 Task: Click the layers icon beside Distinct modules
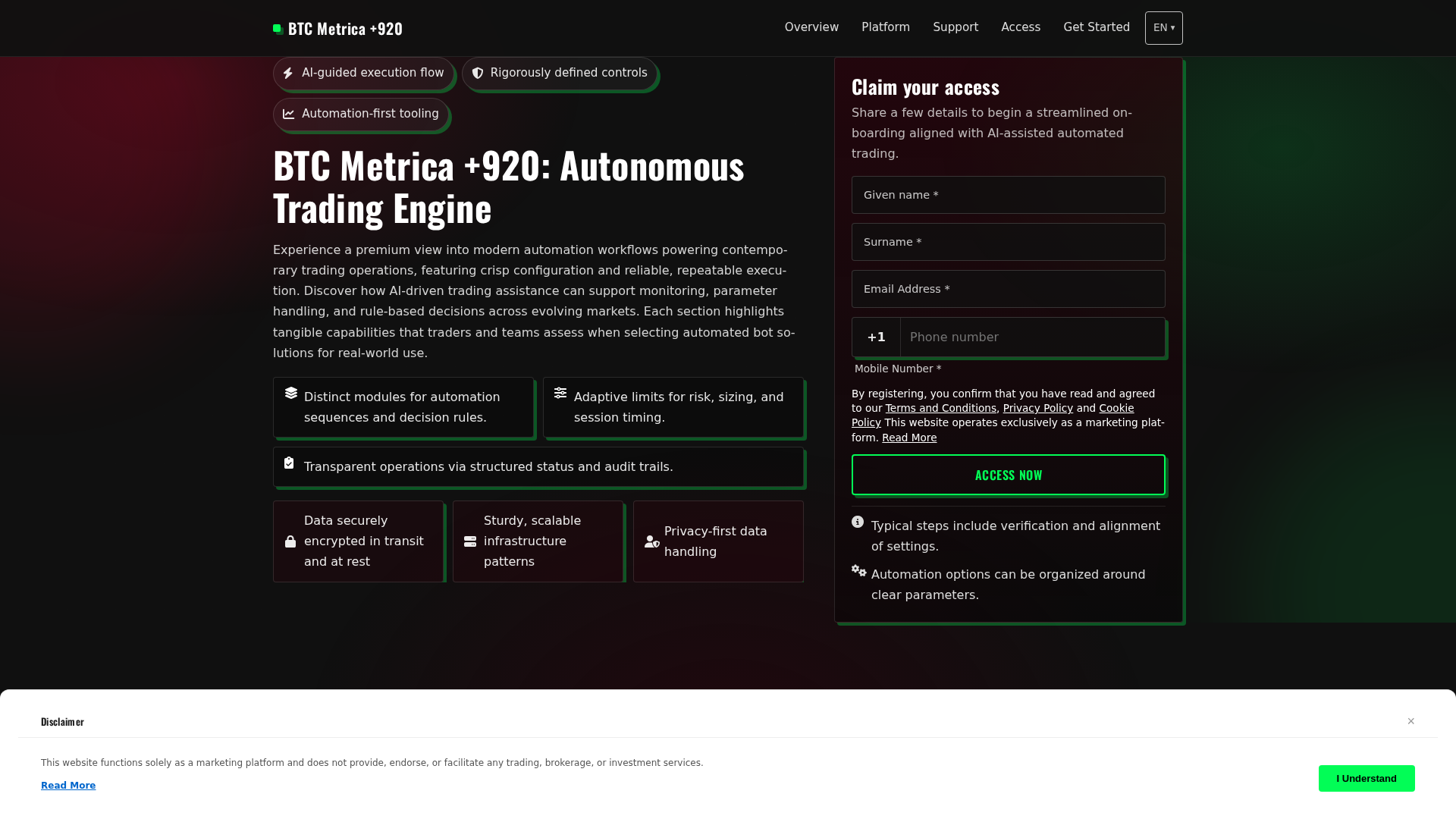pos(291,393)
